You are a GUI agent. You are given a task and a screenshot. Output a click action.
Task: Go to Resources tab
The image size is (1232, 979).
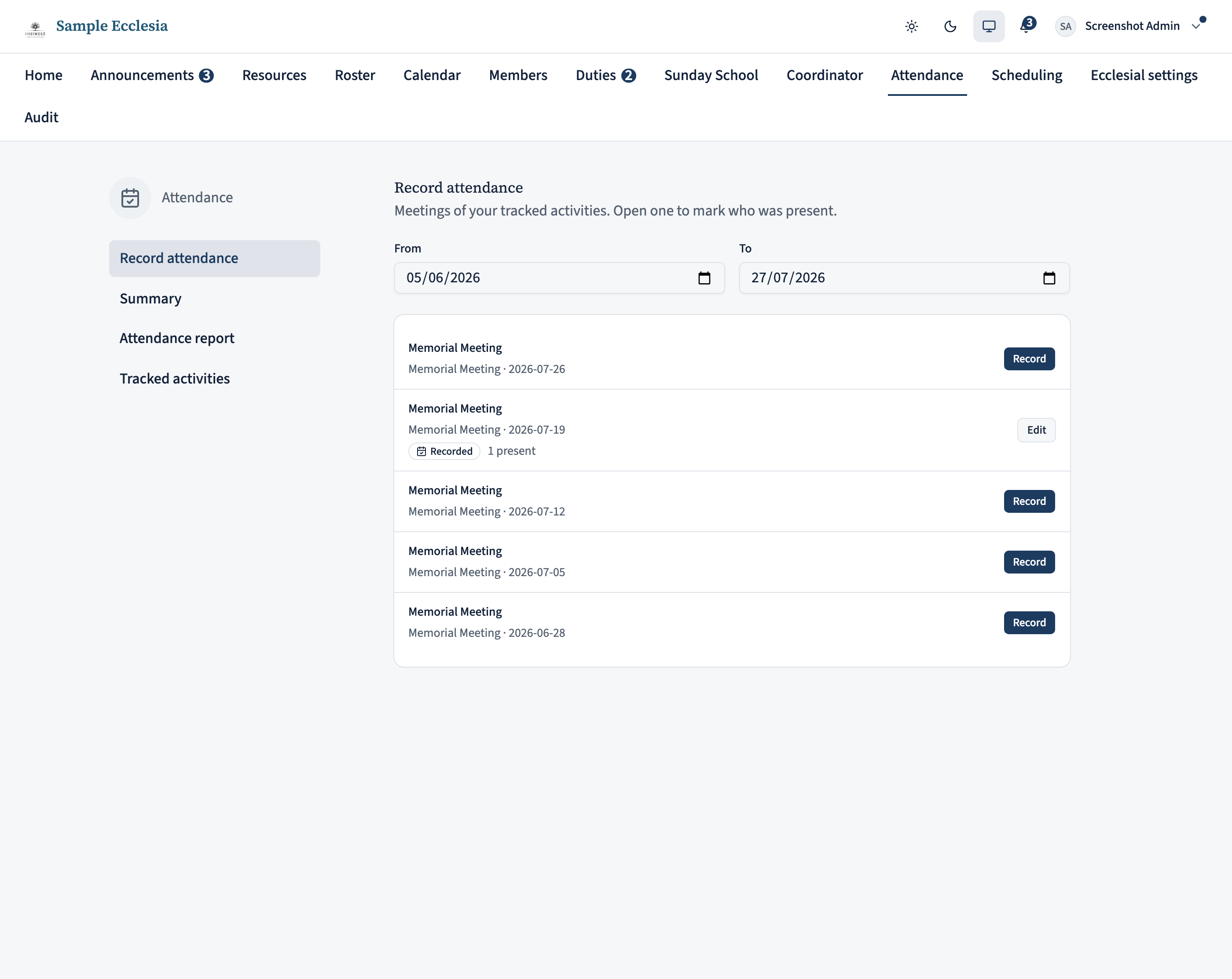(x=274, y=75)
